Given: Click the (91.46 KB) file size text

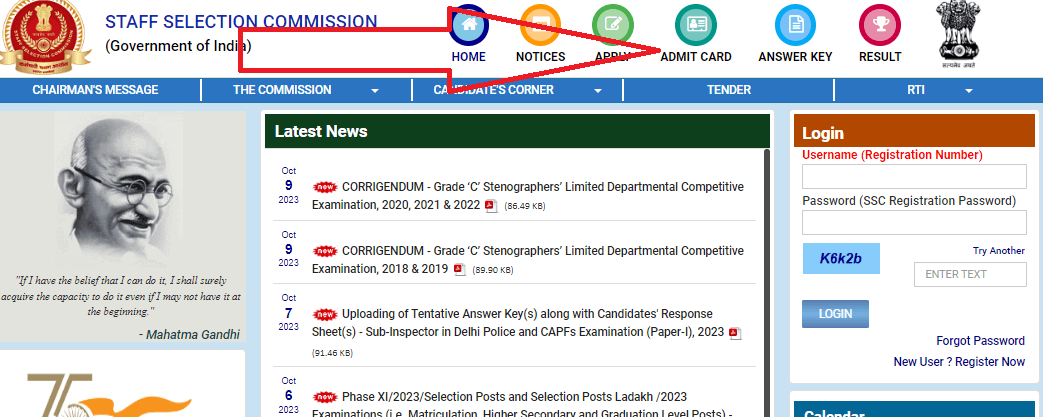Looking at the screenshot, I should (x=333, y=353).
